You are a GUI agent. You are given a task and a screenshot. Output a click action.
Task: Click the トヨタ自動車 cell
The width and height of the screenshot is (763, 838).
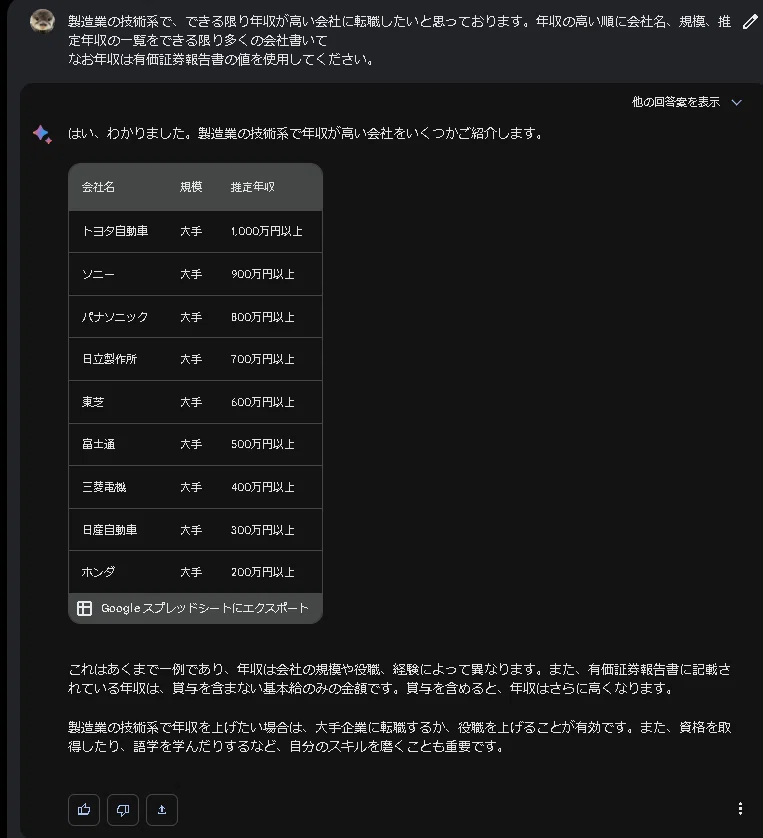[115, 231]
